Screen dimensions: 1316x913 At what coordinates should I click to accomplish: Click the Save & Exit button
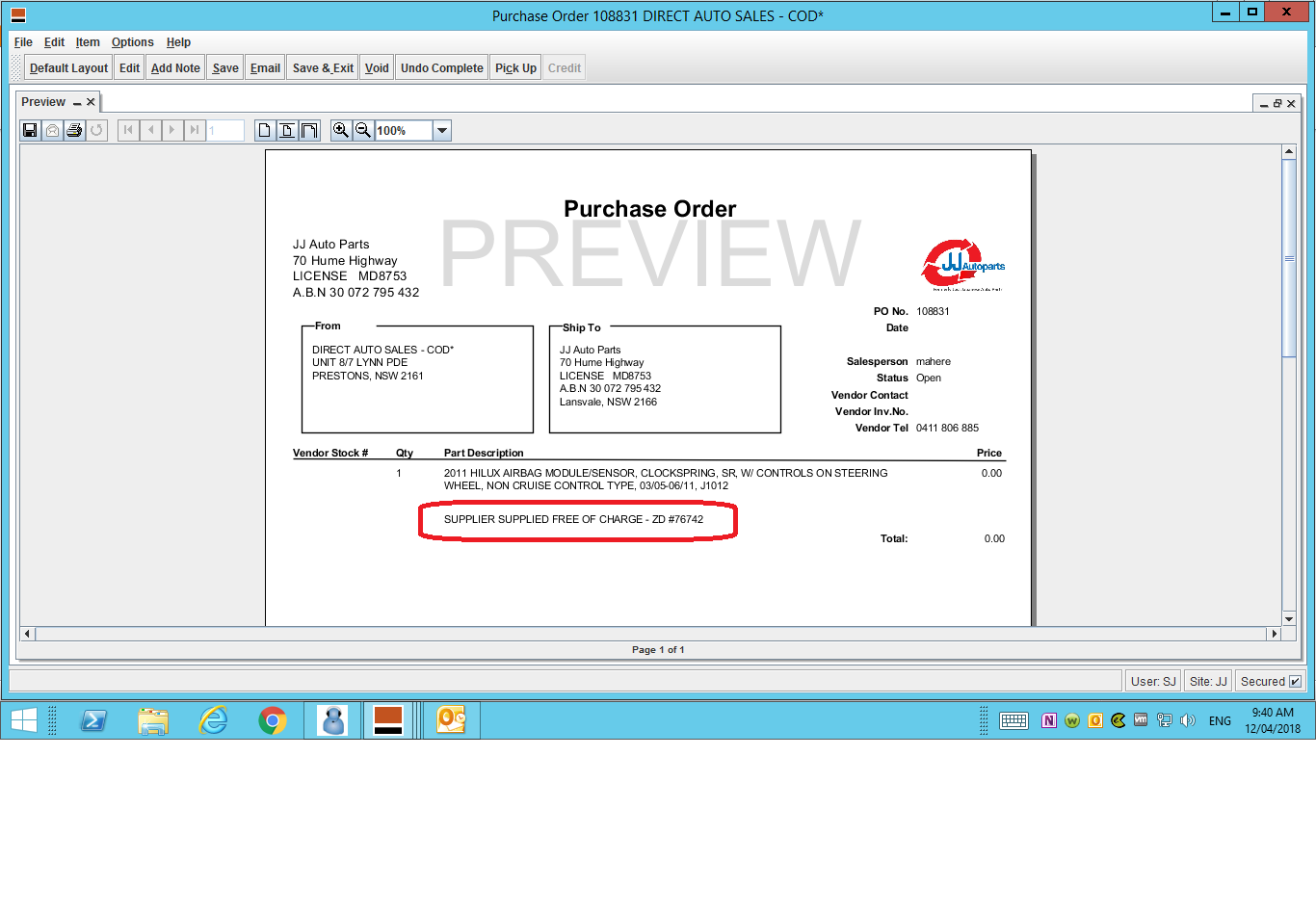click(323, 67)
